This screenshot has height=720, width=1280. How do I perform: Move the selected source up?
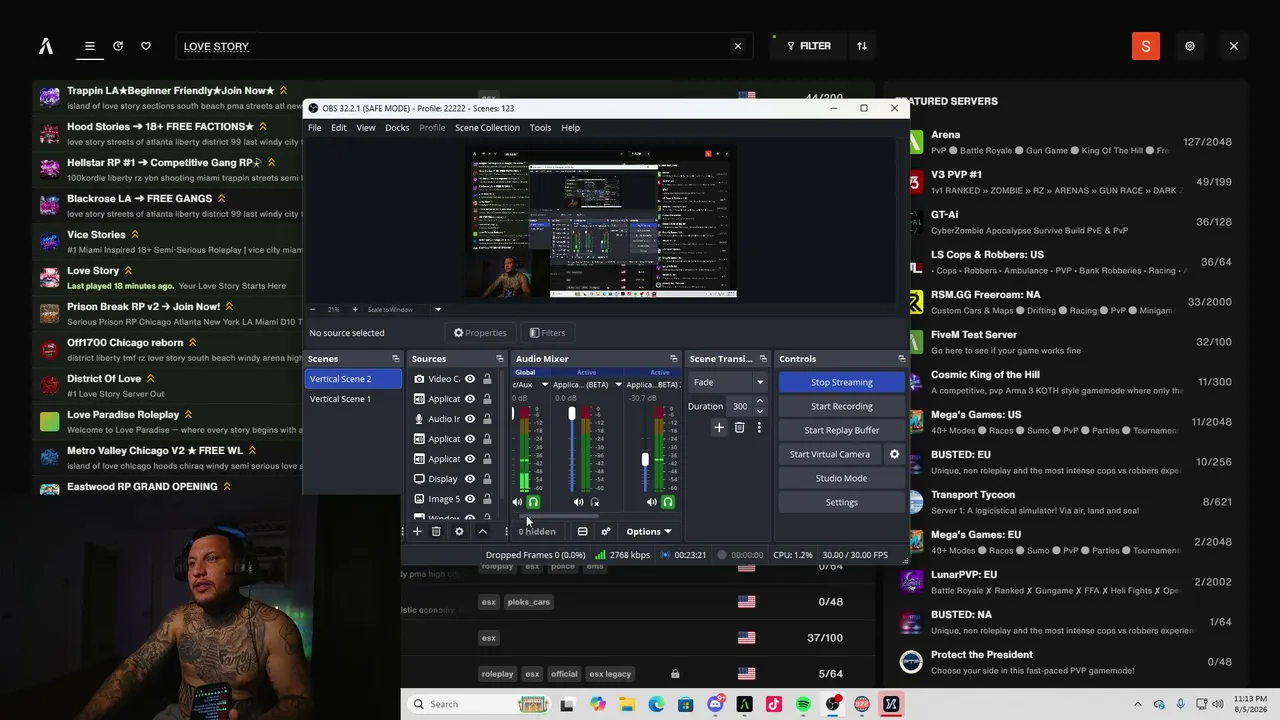(x=482, y=531)
